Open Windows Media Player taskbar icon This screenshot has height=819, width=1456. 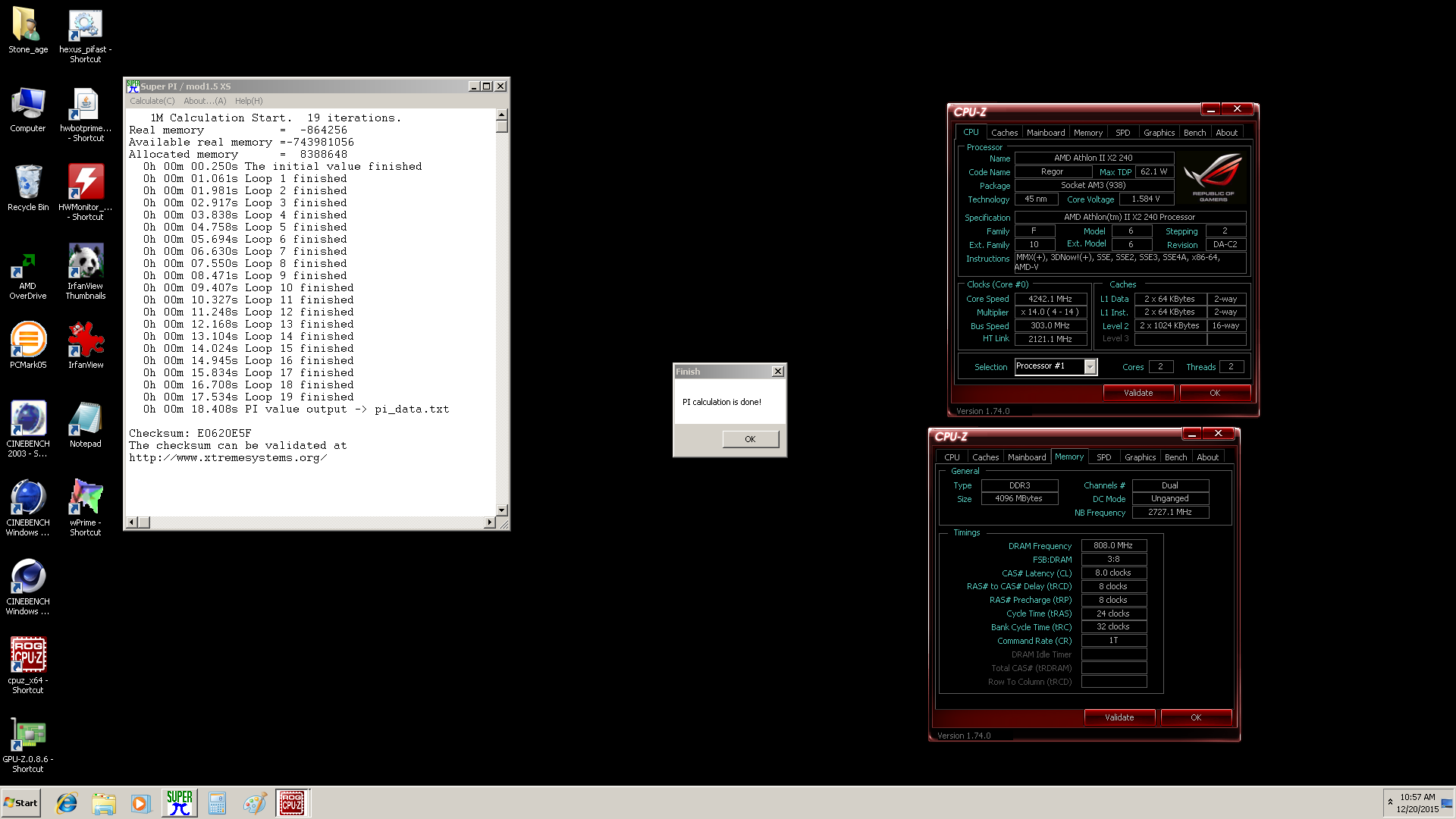pos(141,803)
